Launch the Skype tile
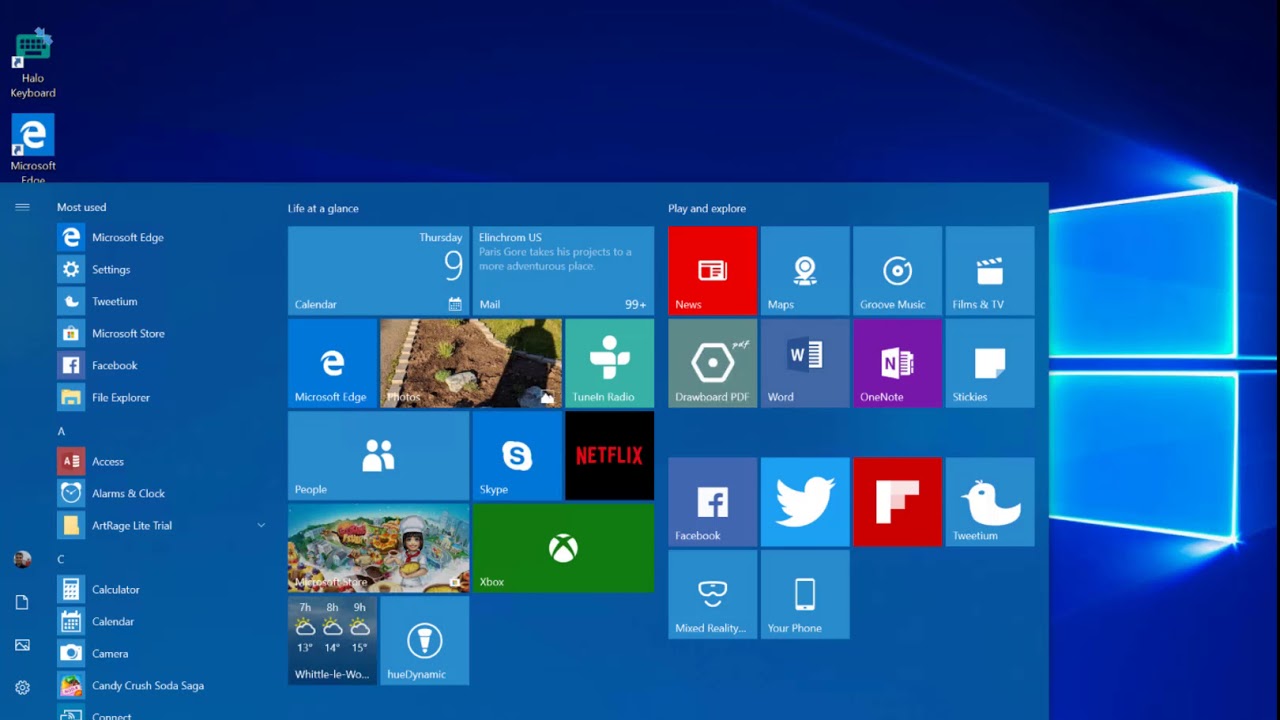 (x=517, y=456)
